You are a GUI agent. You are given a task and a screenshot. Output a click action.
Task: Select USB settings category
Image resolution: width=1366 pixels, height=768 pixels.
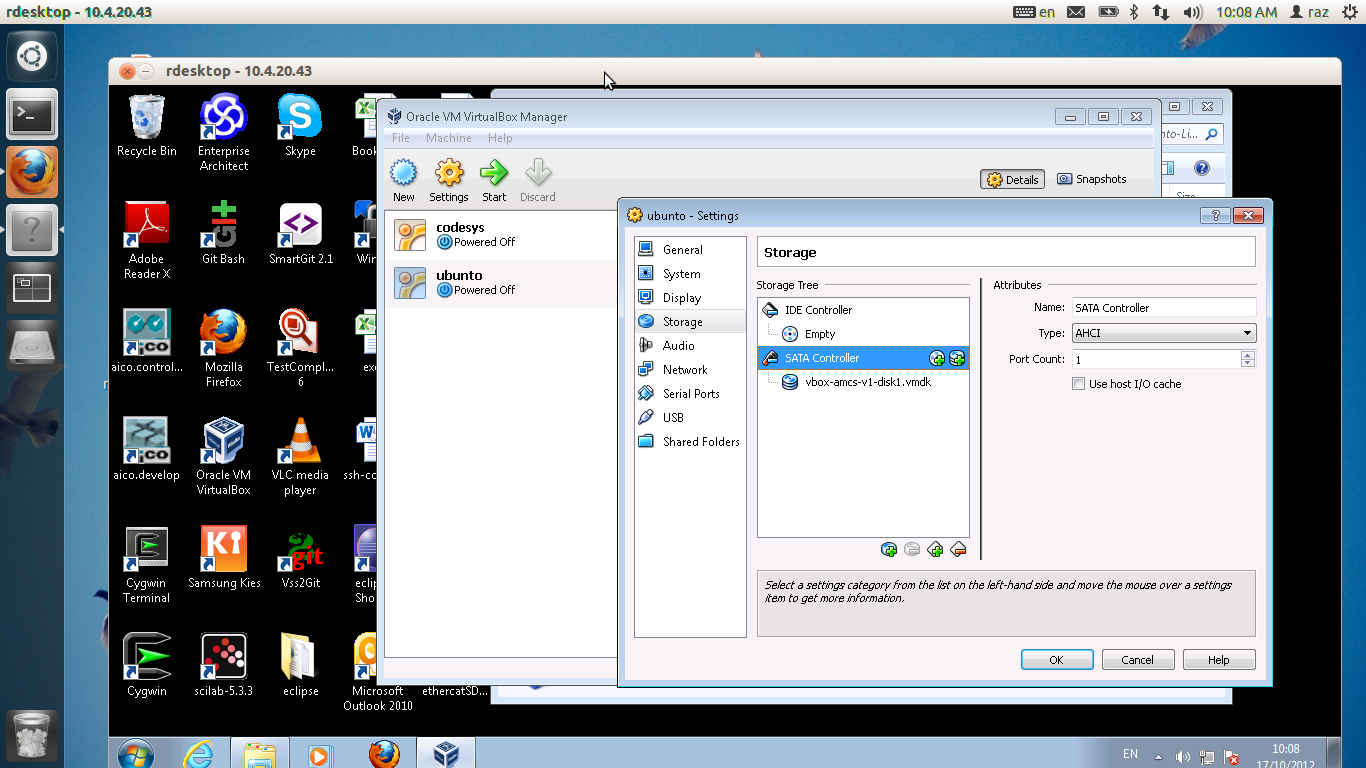click(x=690, y=418)
